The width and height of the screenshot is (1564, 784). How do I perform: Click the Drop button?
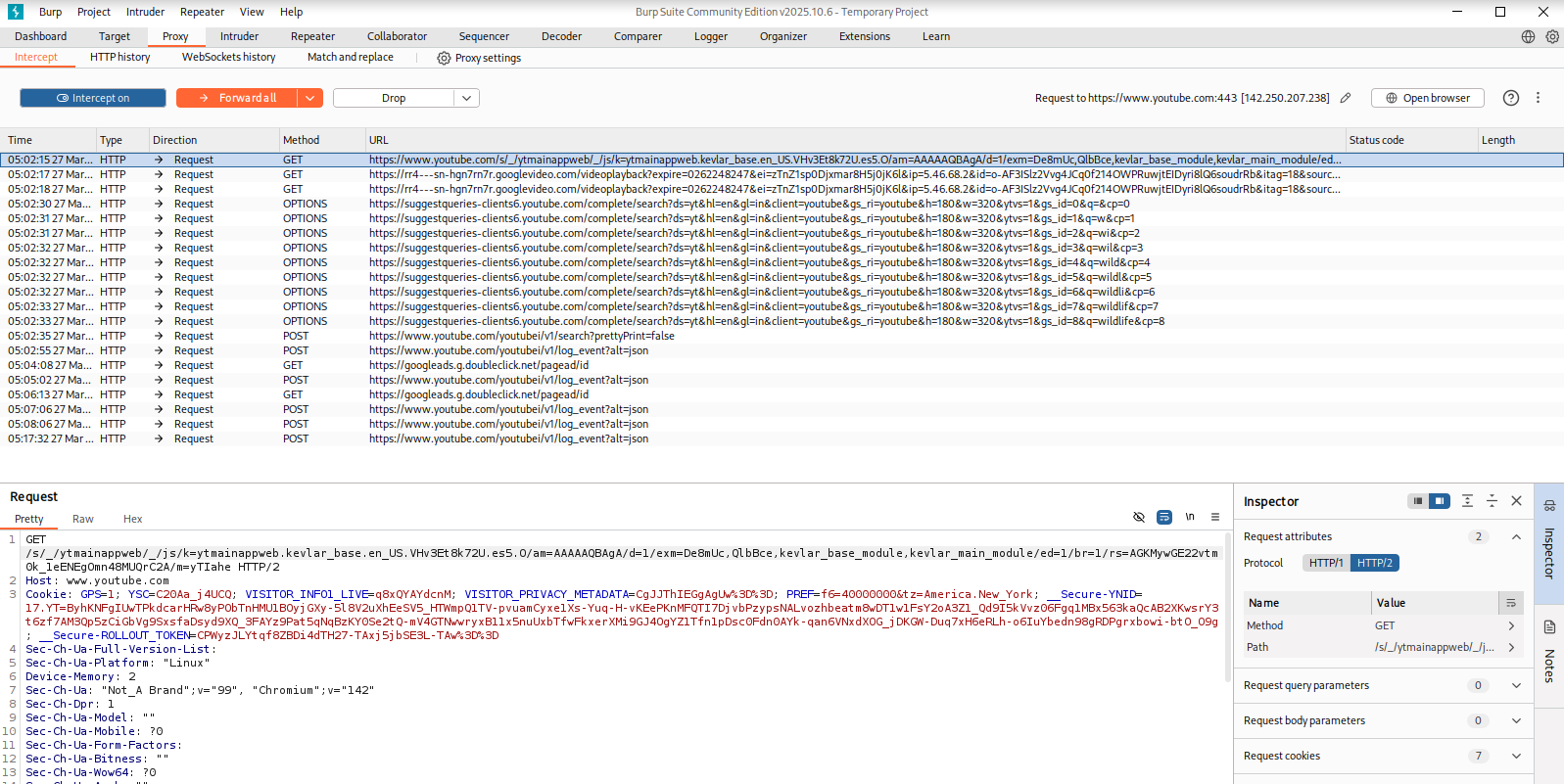[394, 98]
